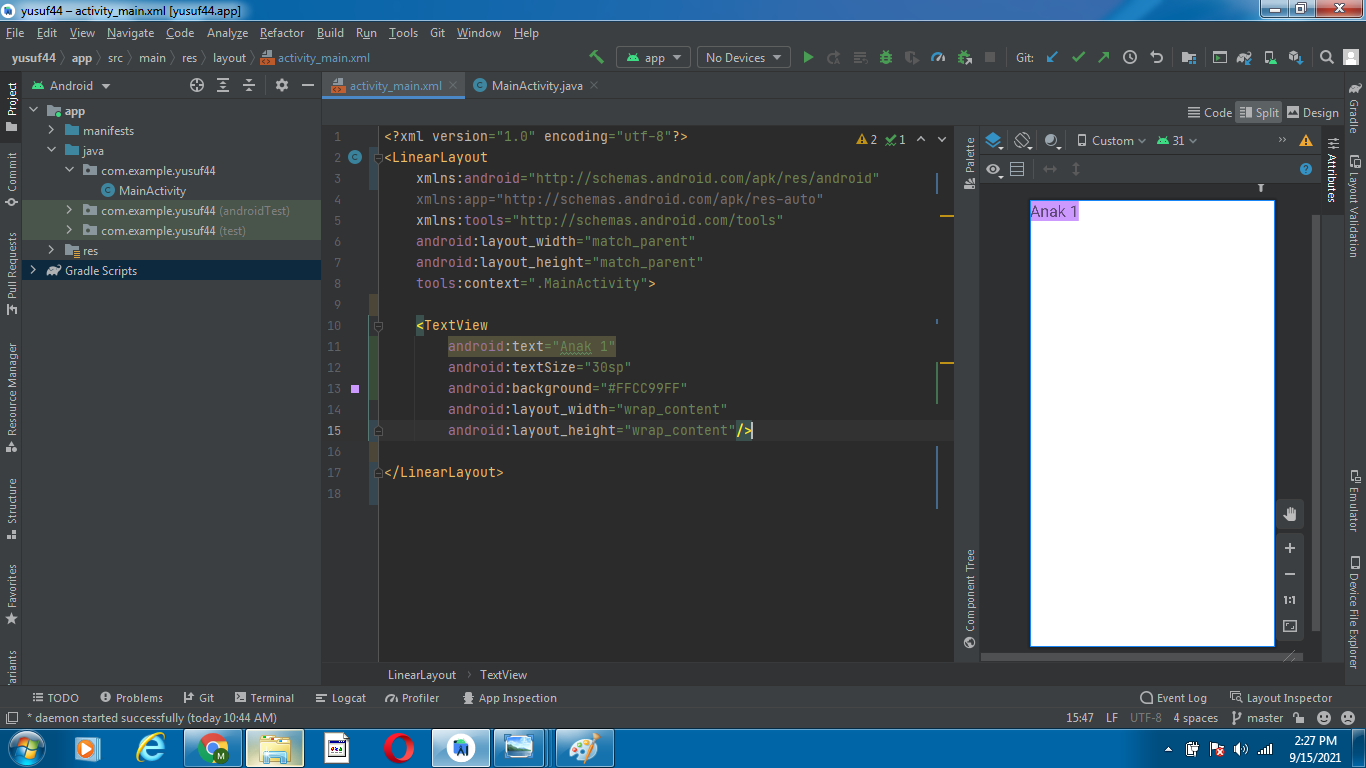Open view options with the eye icon

(993, 168)
